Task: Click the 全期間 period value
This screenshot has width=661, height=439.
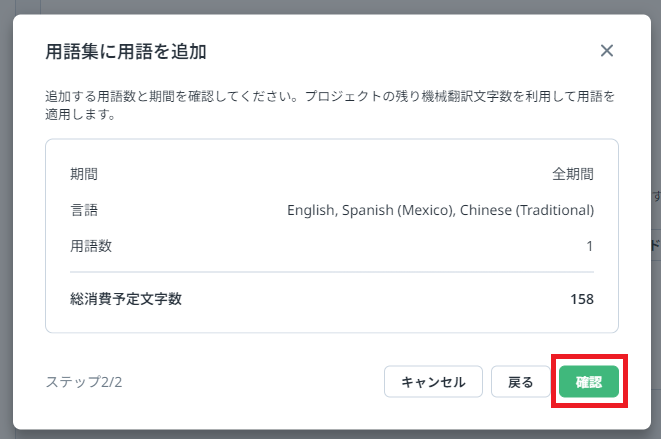Action: [573, 174]
